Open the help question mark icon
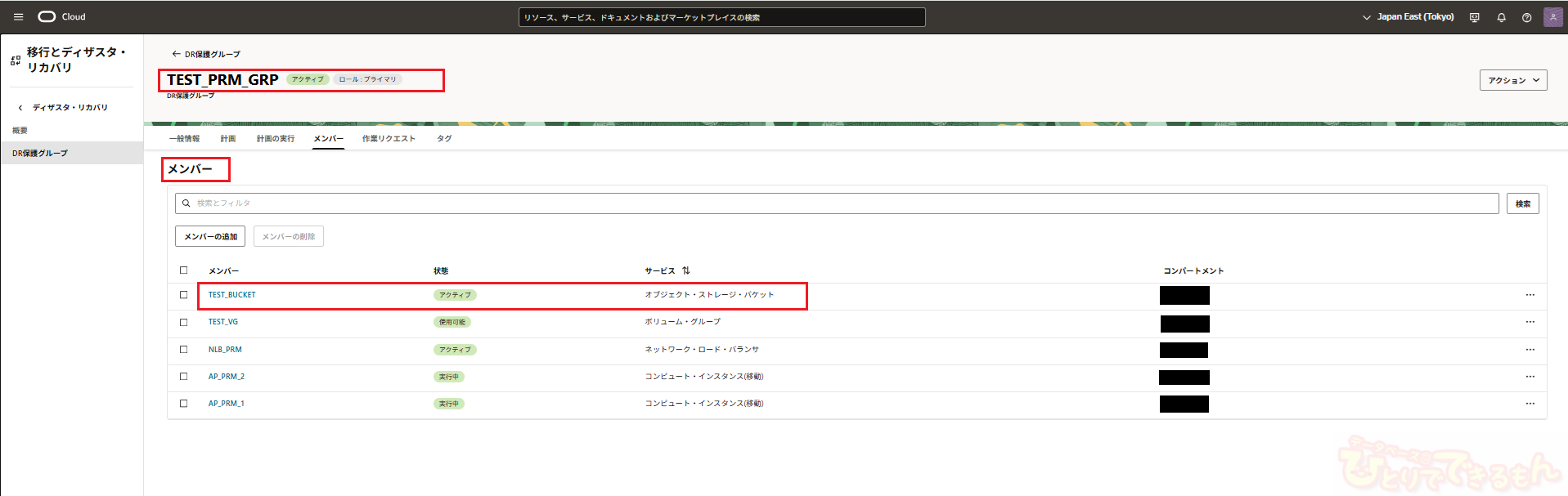 1526,17
